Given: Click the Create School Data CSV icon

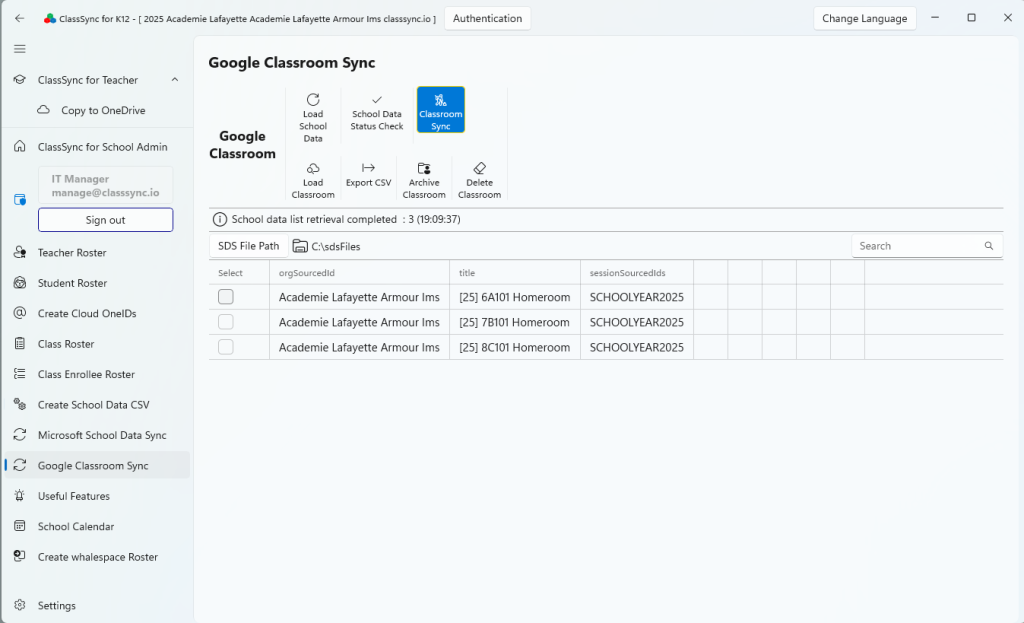Looking at the screenshot, I should coord(20,405).
